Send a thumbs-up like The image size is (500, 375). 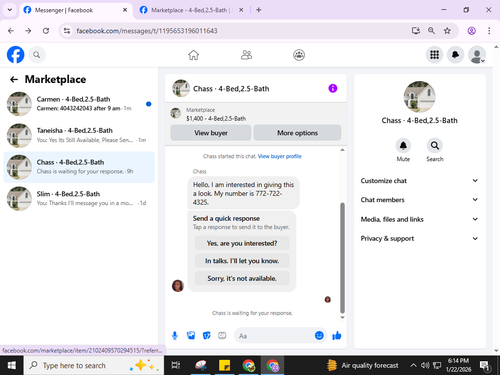[337, 335]
